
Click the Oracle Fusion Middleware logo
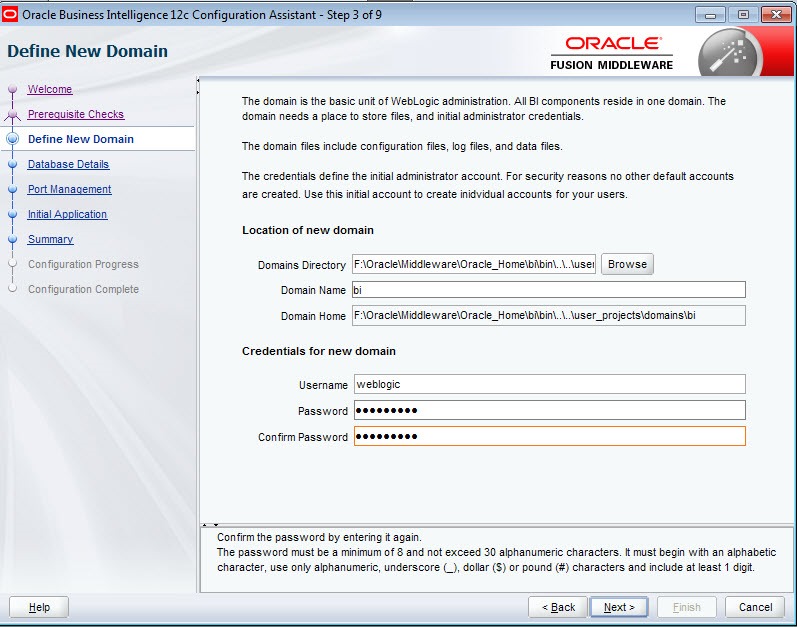pyautogui.click(x=612, y=53)
